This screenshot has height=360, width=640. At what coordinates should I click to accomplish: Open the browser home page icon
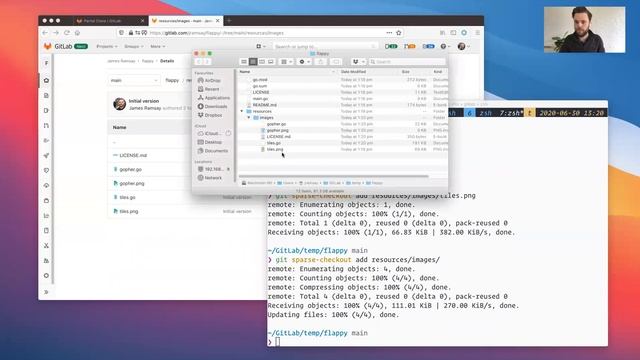click(x=77, y=33)
